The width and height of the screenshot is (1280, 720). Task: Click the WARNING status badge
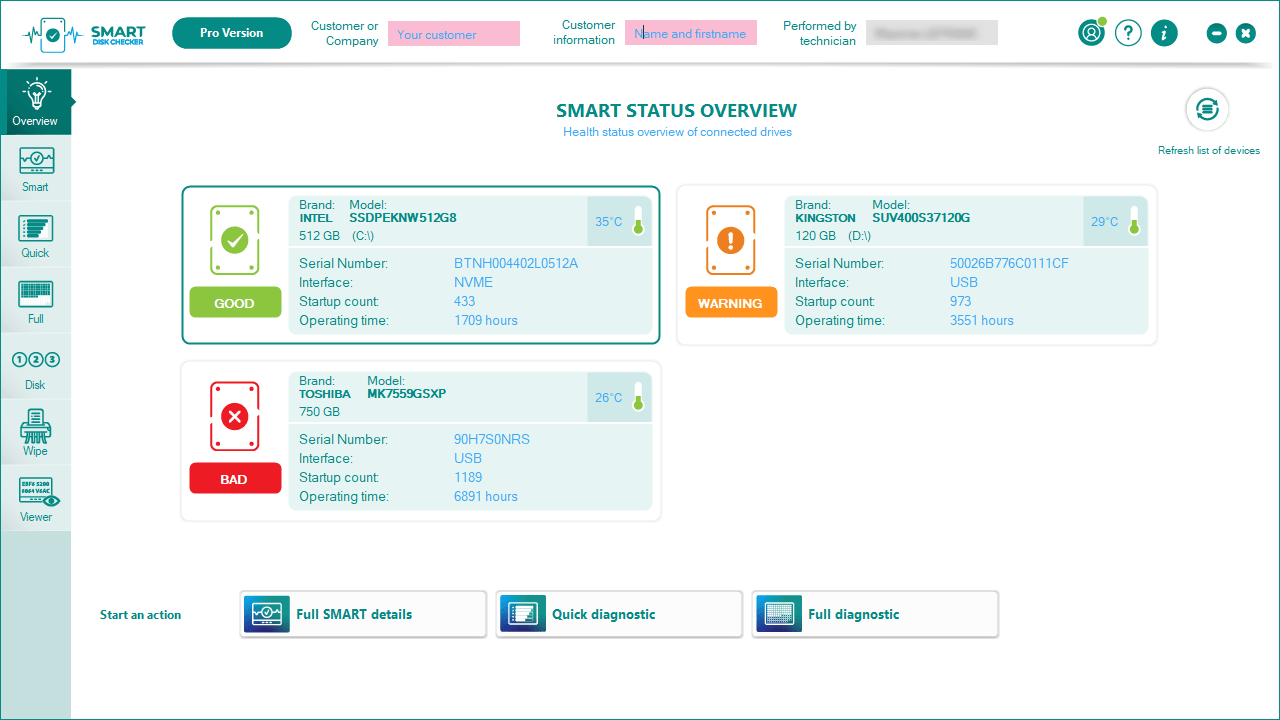pos(731,302)
